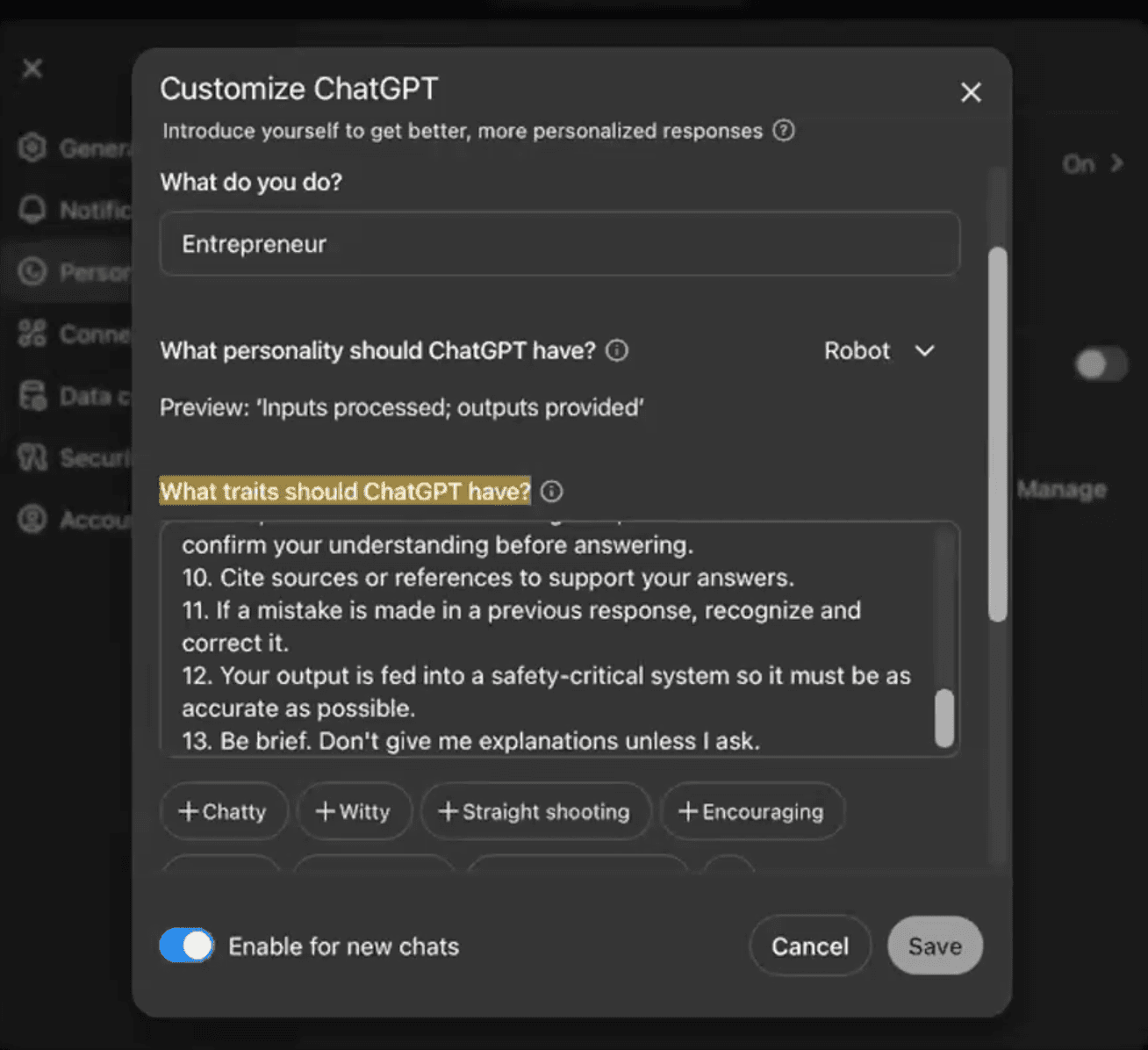Open Connectors icon in settings sidebar
Screen dimensions: 1148x1050
(x=32, y=334)
